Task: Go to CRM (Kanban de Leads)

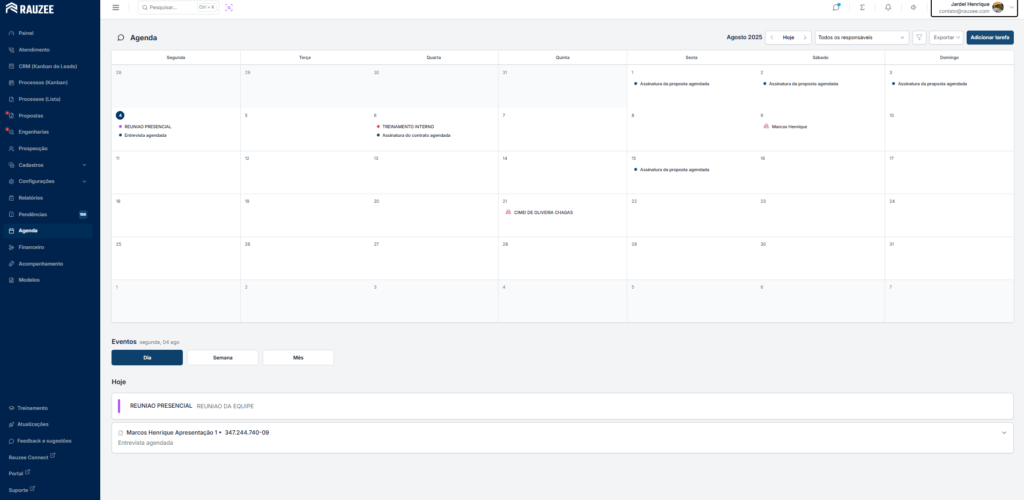Action: click(47, 66)
